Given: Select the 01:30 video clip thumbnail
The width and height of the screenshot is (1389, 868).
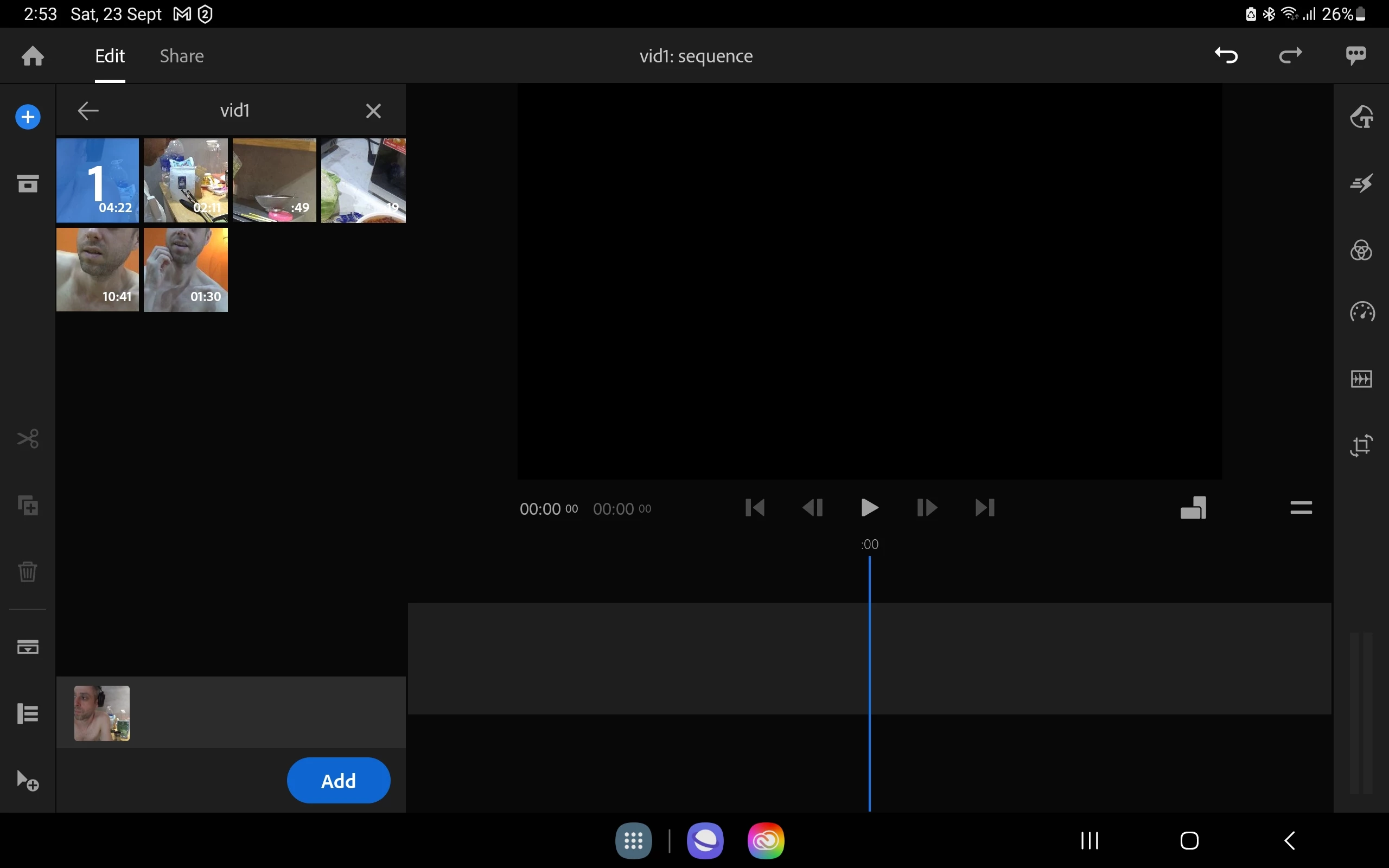Looking at the screenshot, I should click(186, 269).
